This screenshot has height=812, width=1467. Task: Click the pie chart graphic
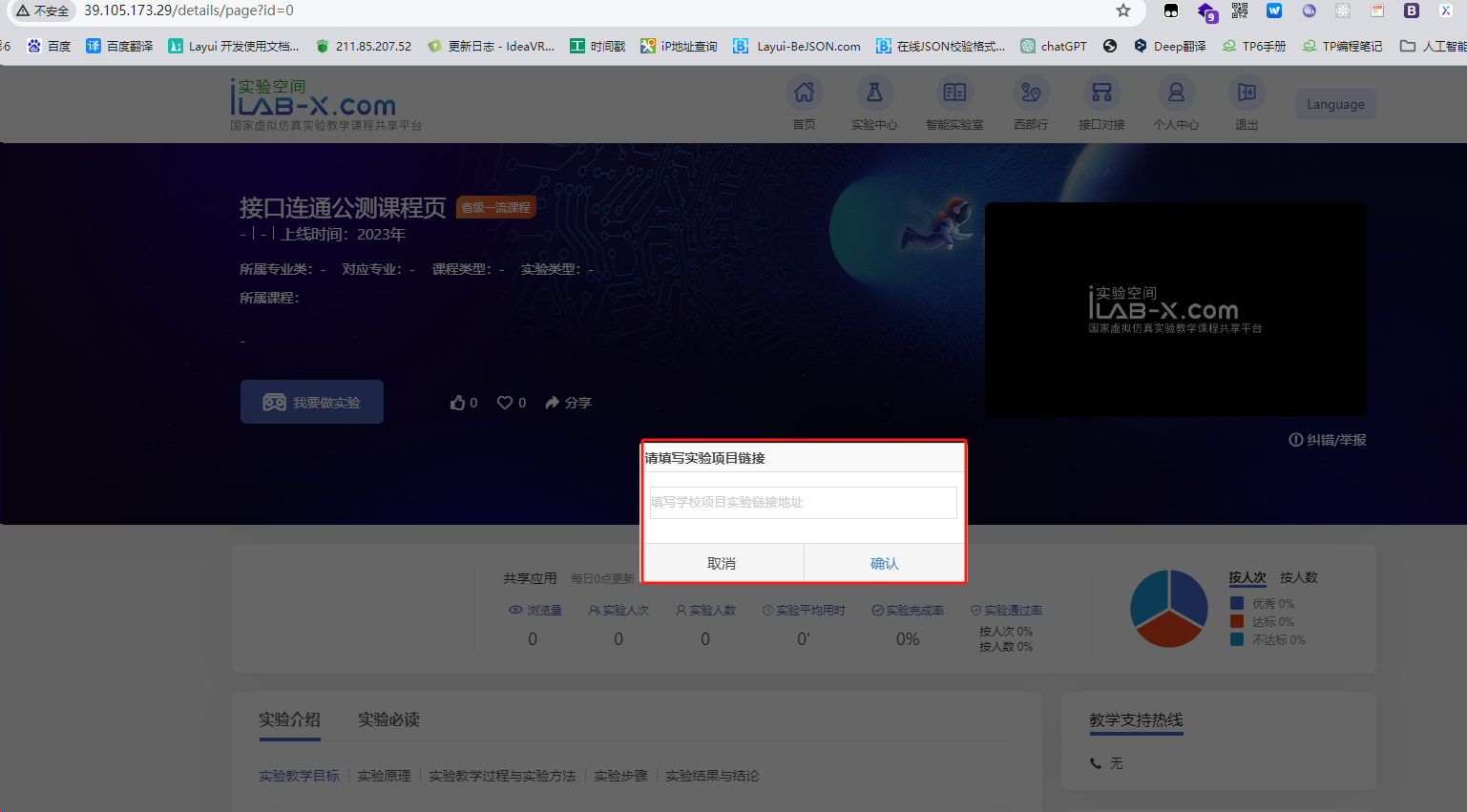tap(1169, 609)
